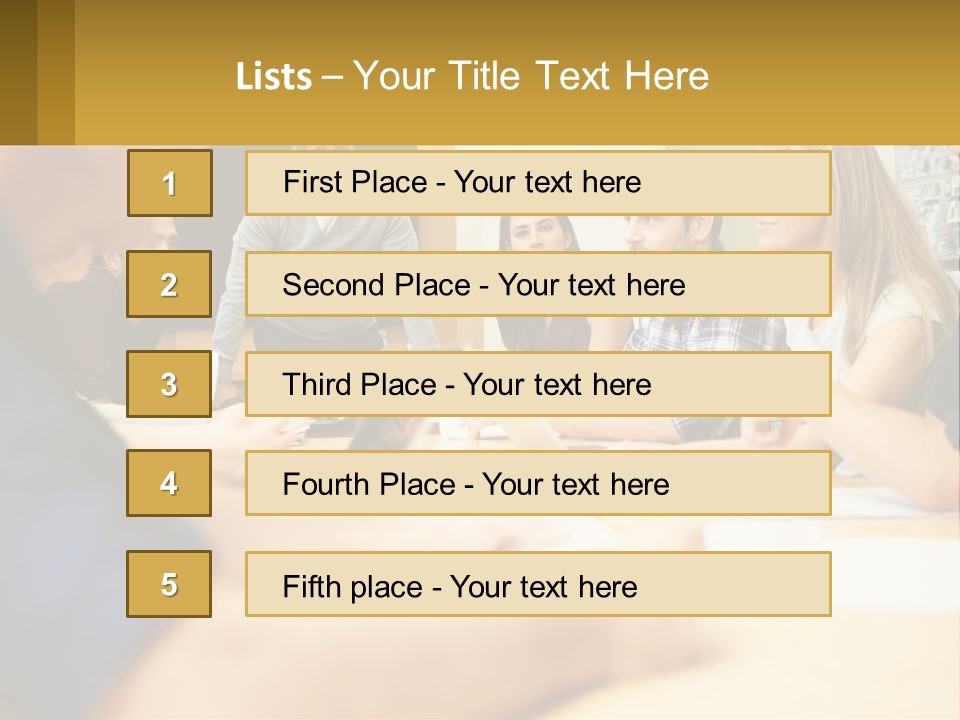
Task: Click the bold word Lists in title
Action: pos(274,77)
